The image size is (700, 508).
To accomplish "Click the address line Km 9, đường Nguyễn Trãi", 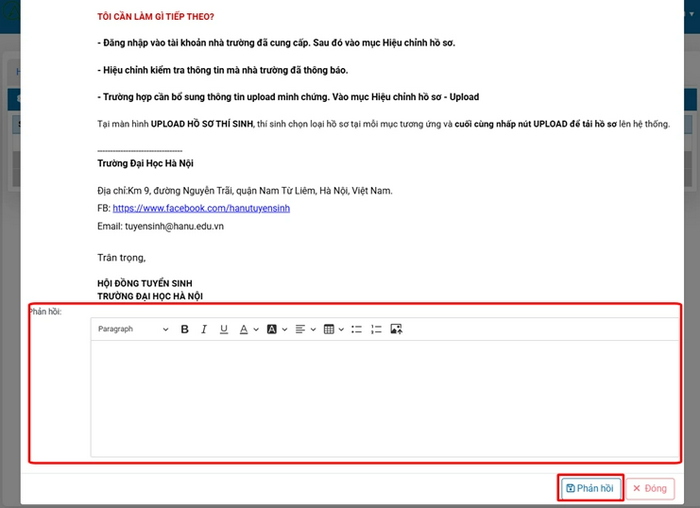I will (x=245, y=191).
